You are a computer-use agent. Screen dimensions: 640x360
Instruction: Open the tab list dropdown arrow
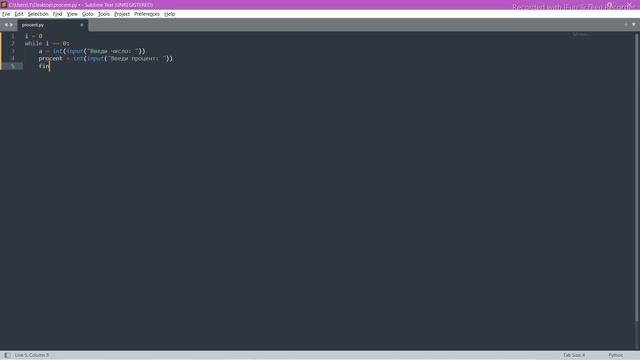tap(634, 24)
